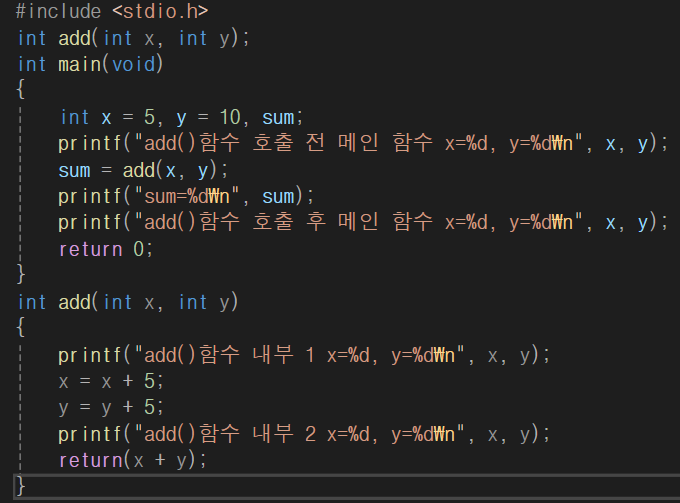Click the main function name

click(x=79, y=65)
